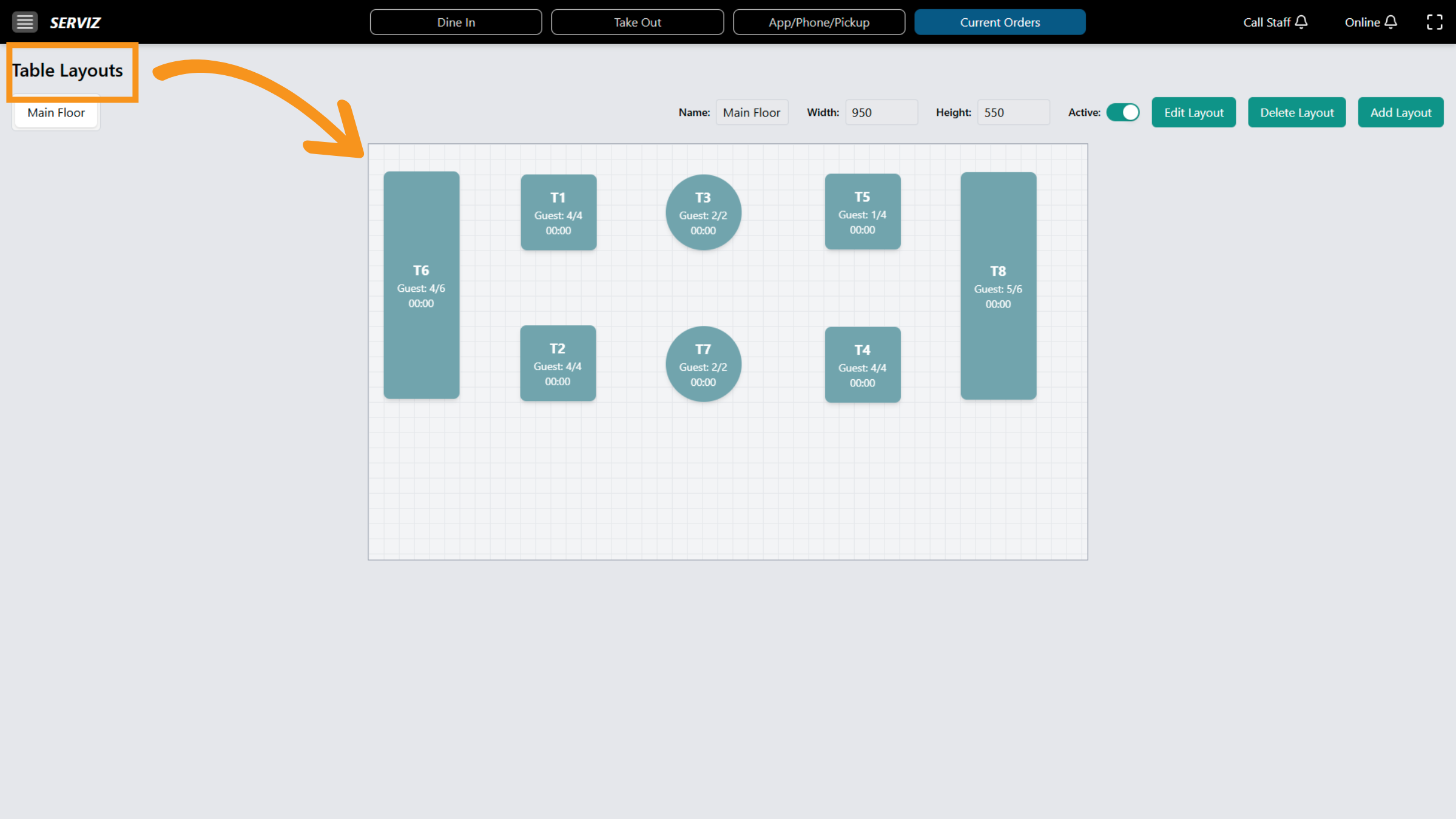Image resolution: width=1456 pixels, height=819 pixels.
Task: Disable the Active layout toggle
Action: click(x=1123, y=112)
